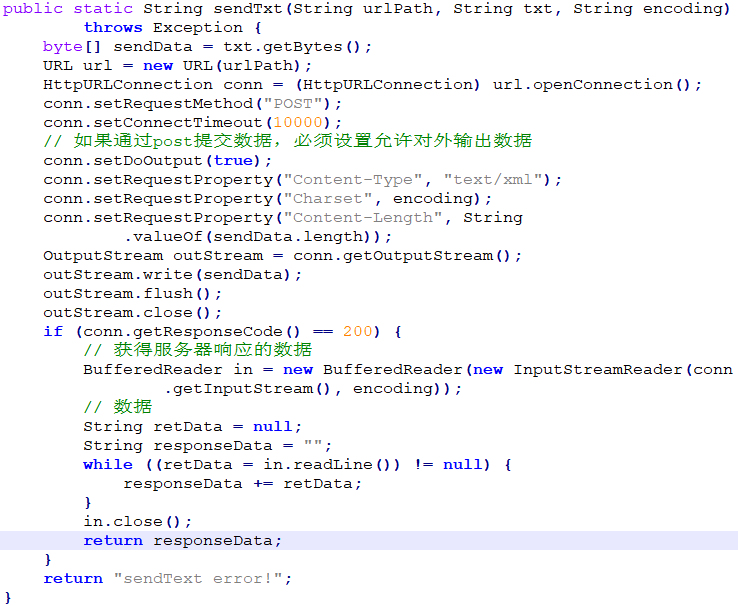Click the Chinese comment about post submission

click(288, 141)
